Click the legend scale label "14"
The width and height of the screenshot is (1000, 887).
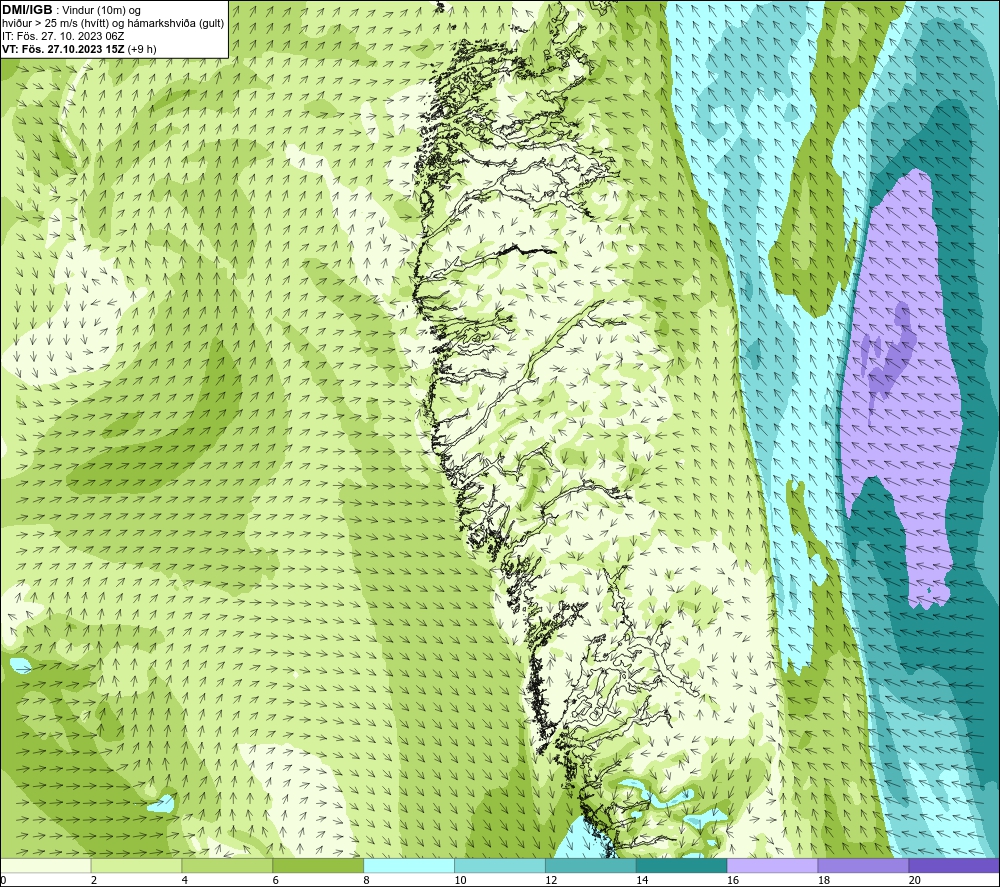click(642, 881)
